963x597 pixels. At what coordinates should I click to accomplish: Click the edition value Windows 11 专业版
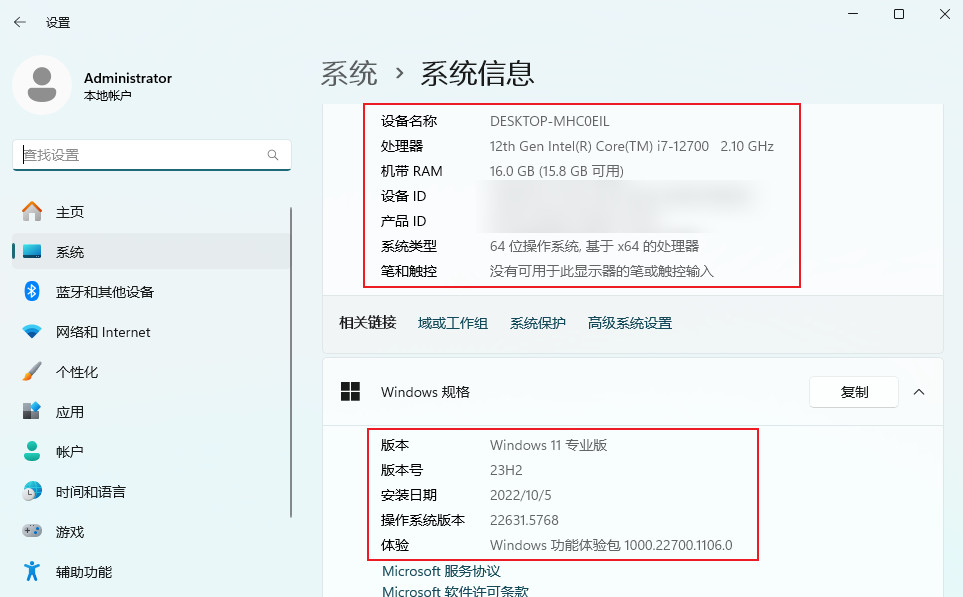click(x=548, y=445)
